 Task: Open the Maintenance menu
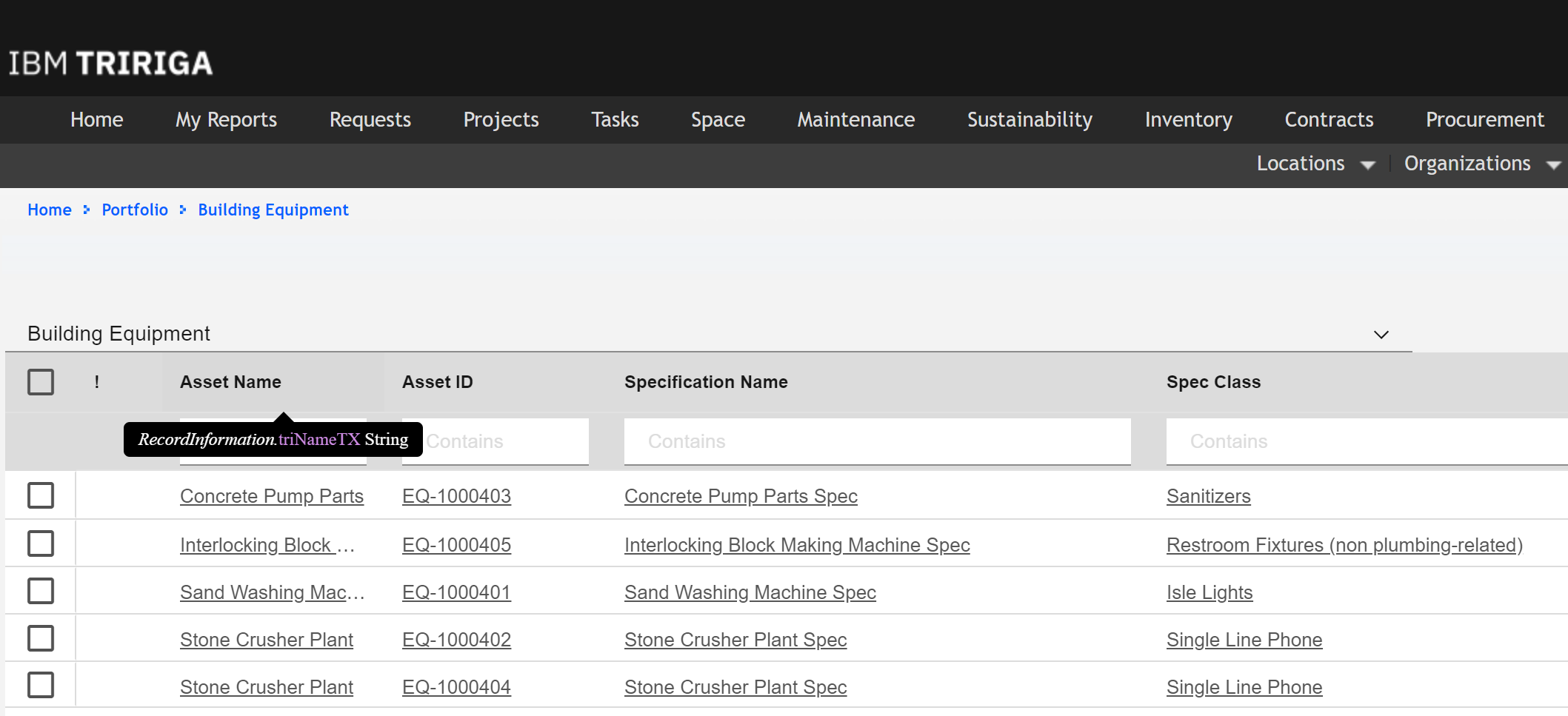click(x=855, y=119)
